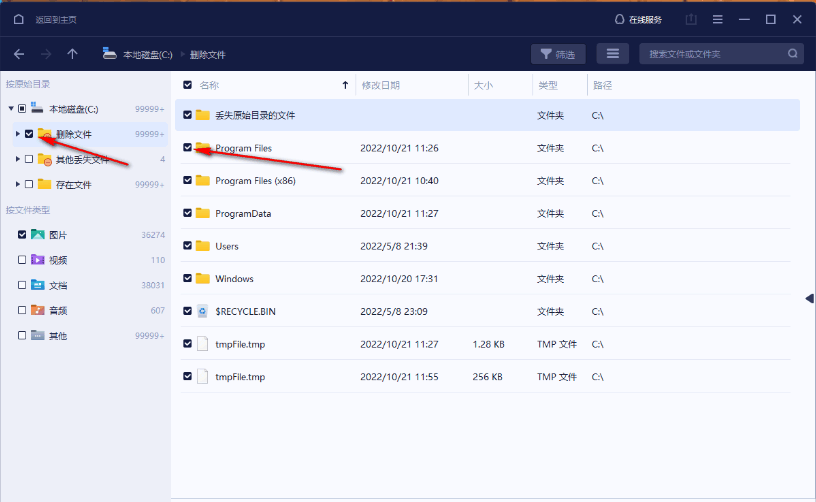The width and height of the screenshot is (816, 502).
Task: Click the documents category icon
Action: (x=37, y=285)
